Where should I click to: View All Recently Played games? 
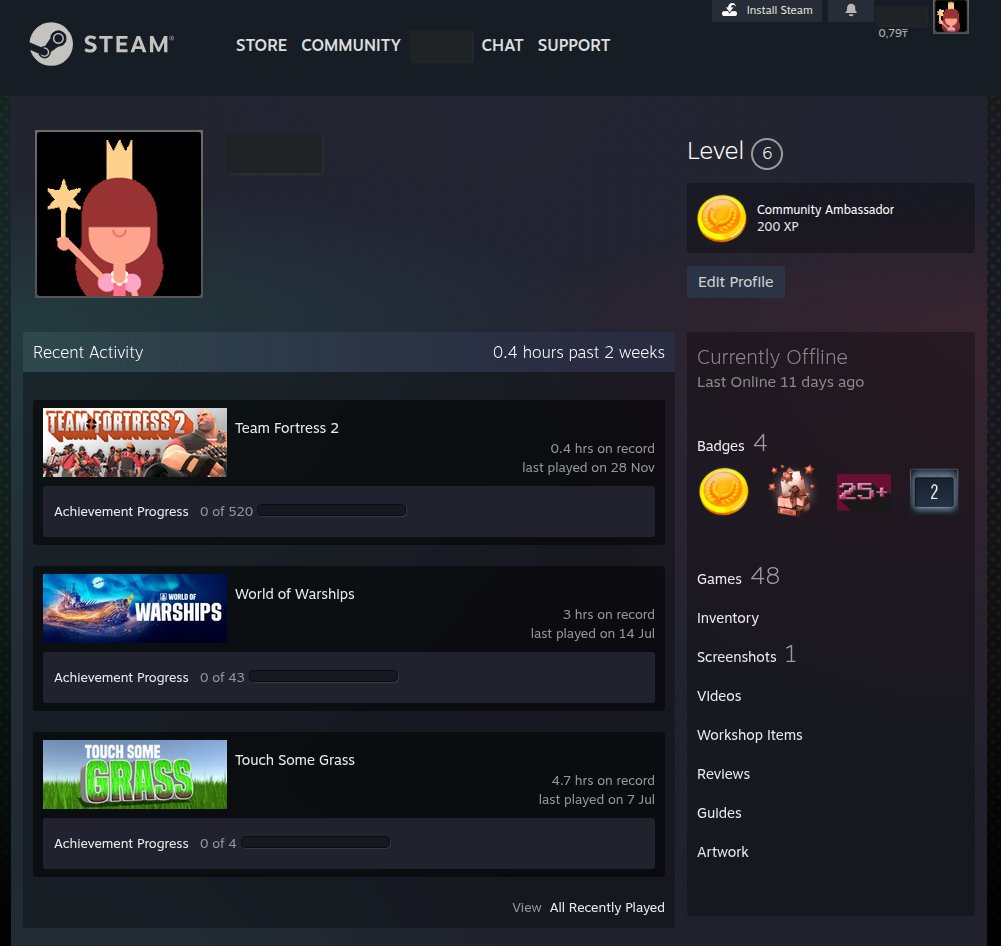tap(606, 907)
